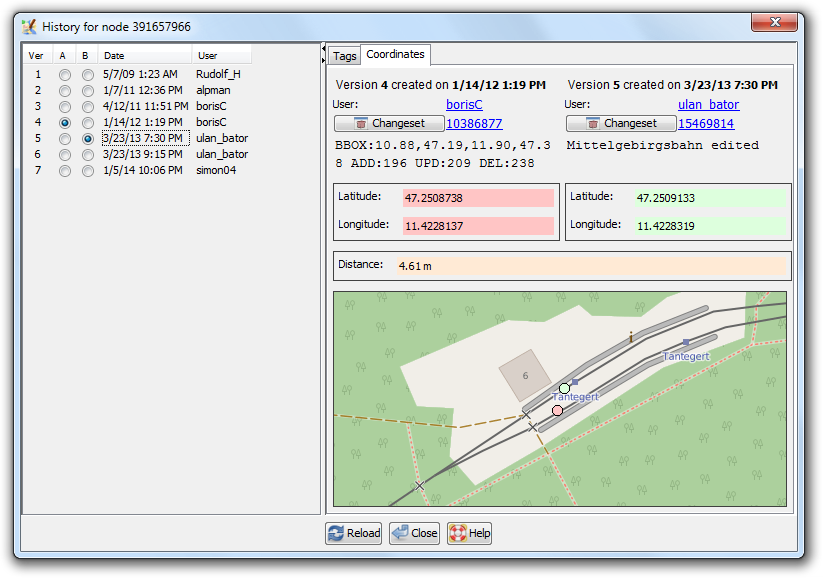This screenshot has width=823, height=578.
Task: Click the B column header
Action: [x=87, y=56]
